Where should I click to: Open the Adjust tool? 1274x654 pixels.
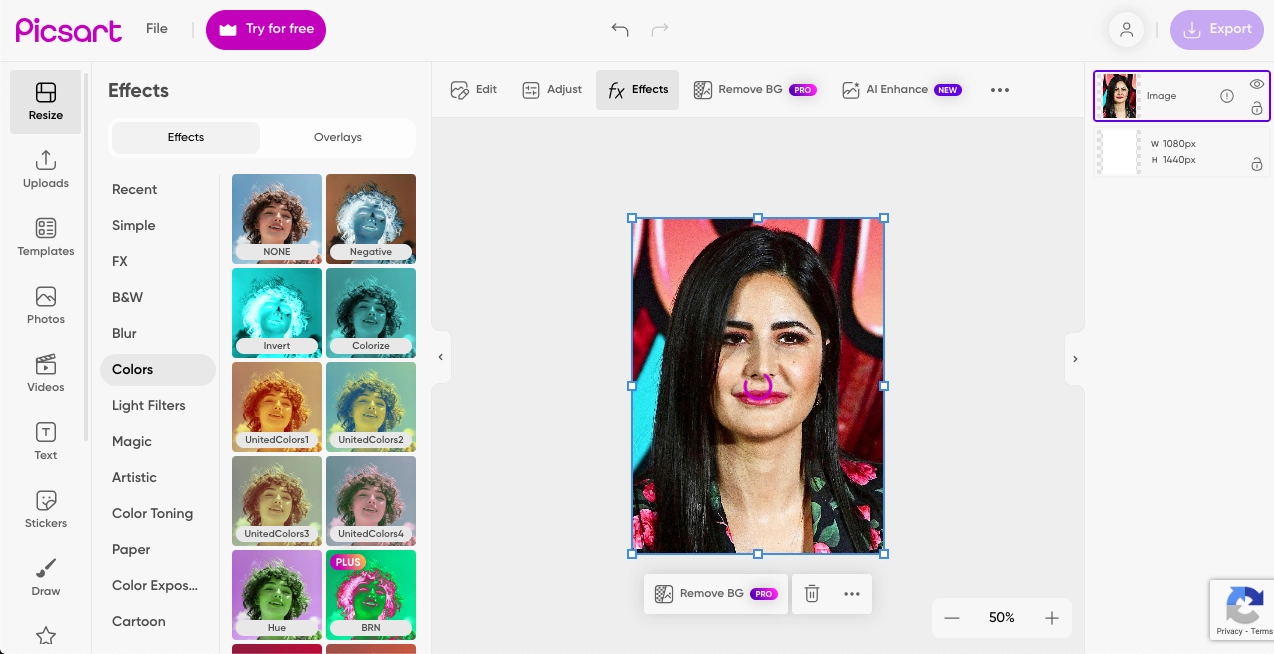(x=552, y=90)
